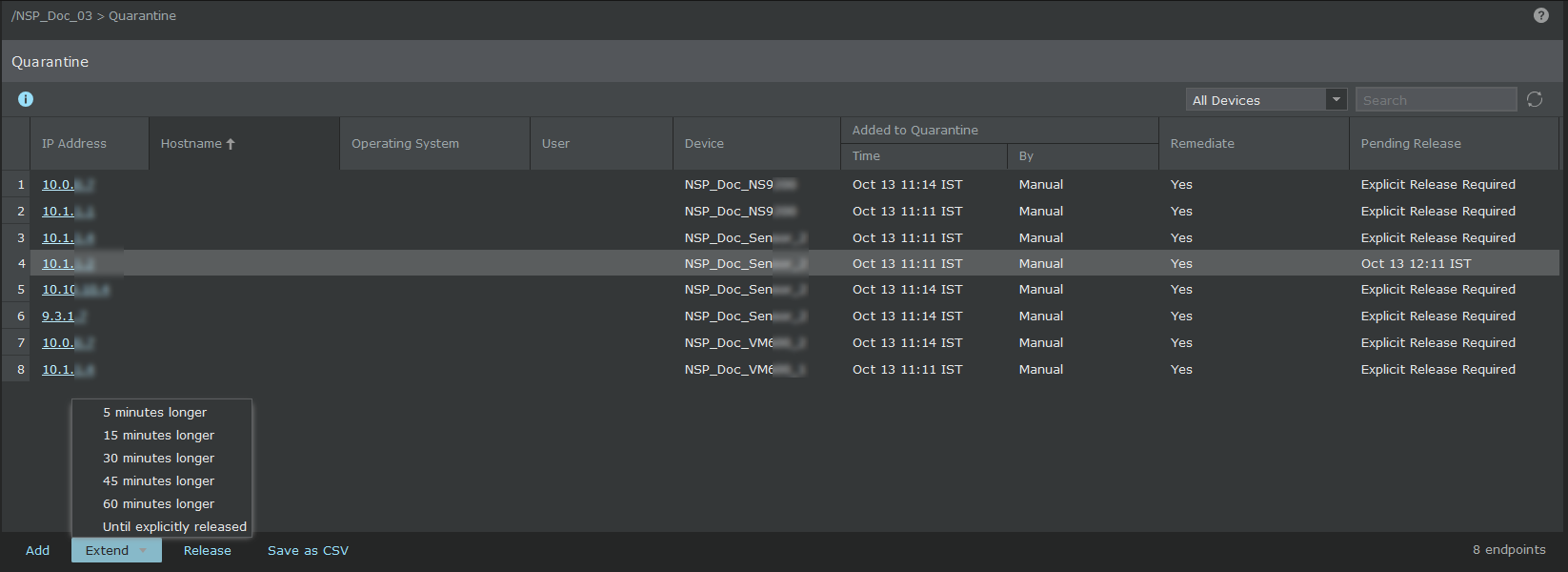Select row number 5
Viewport: 1568px width, 572px height.
(21, 290)
